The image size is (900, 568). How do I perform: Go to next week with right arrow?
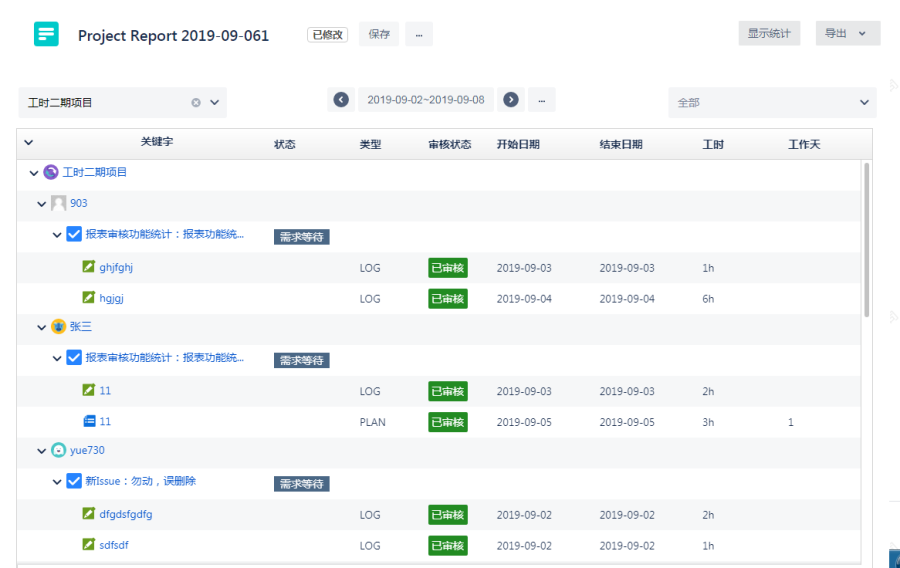511,100
